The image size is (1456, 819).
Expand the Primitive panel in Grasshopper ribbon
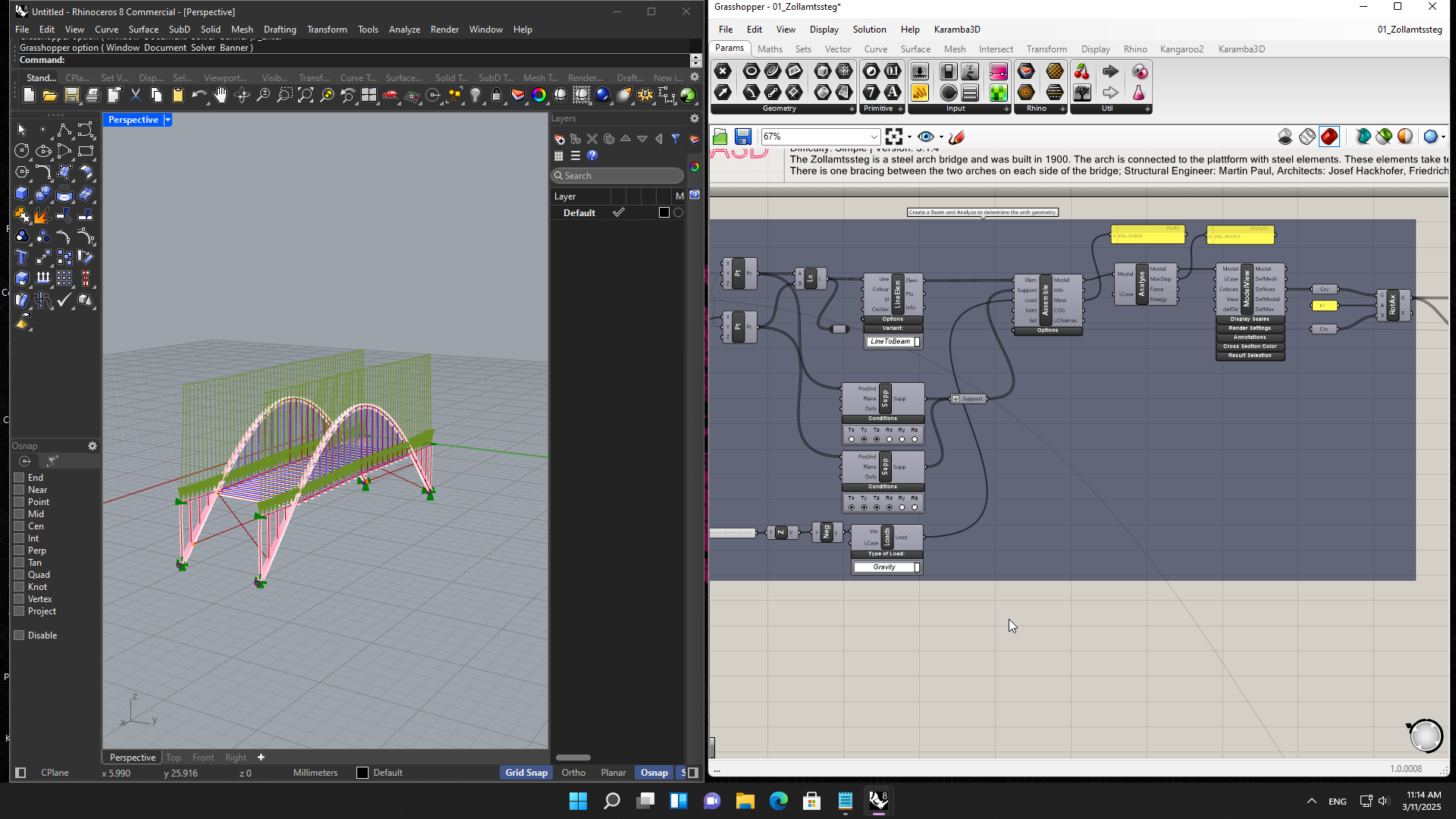point(900,109)
